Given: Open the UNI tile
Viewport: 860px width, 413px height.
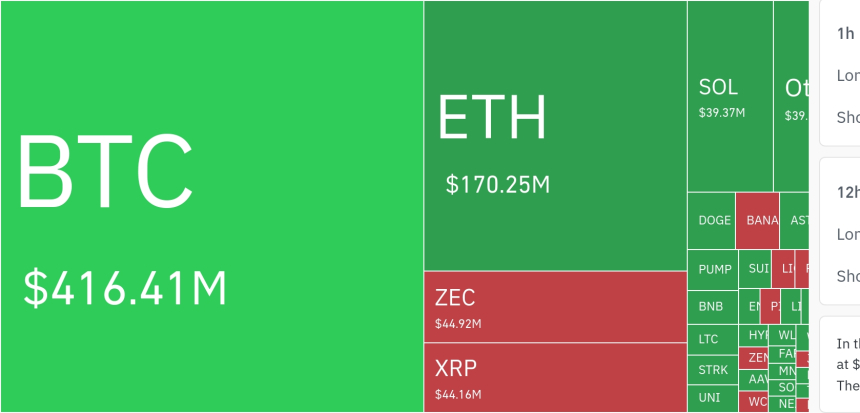Looking at the screenshot, I should [x=712, y=398].
